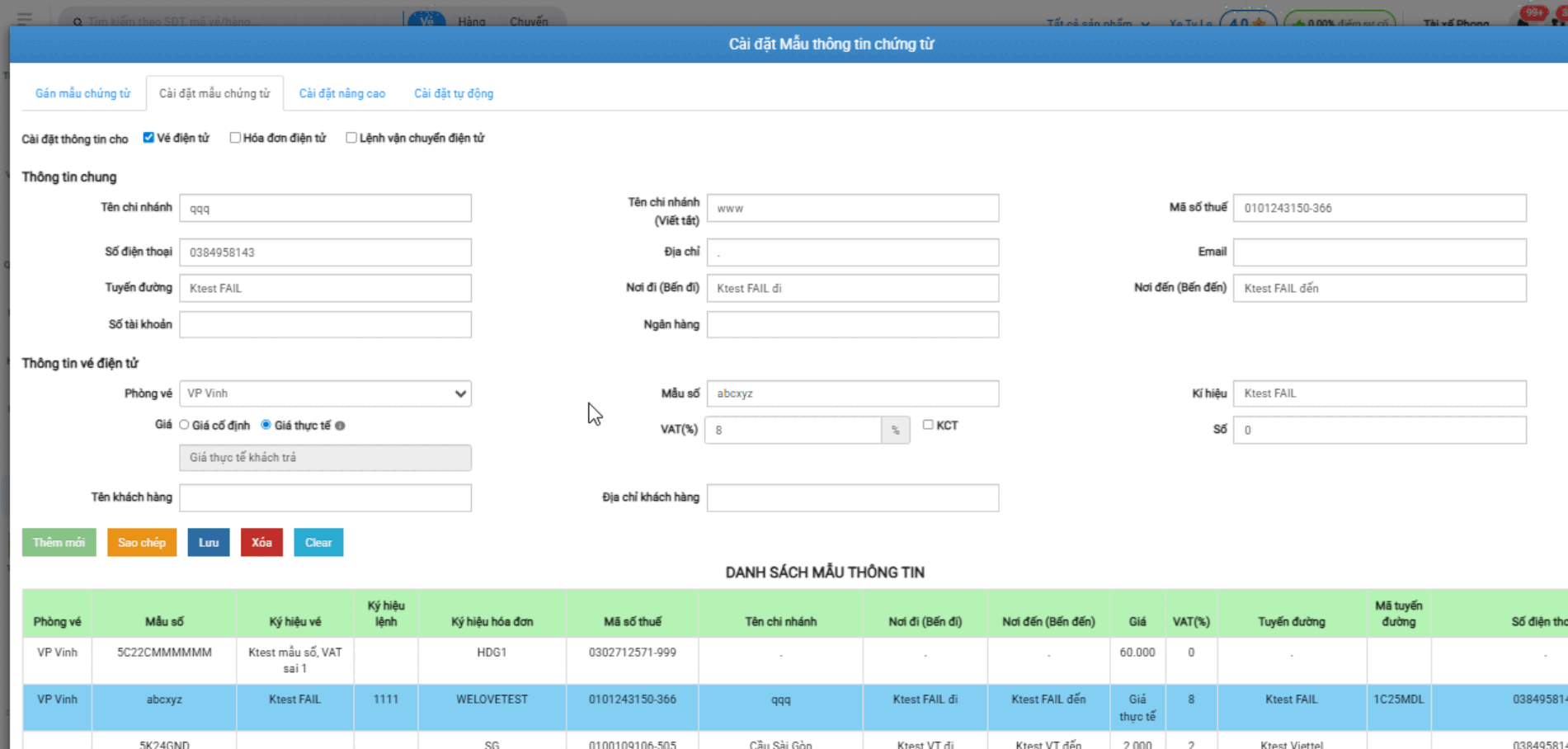Click the blue Clear button
This screenshot has height=749, width=1568.
[318, 542]
